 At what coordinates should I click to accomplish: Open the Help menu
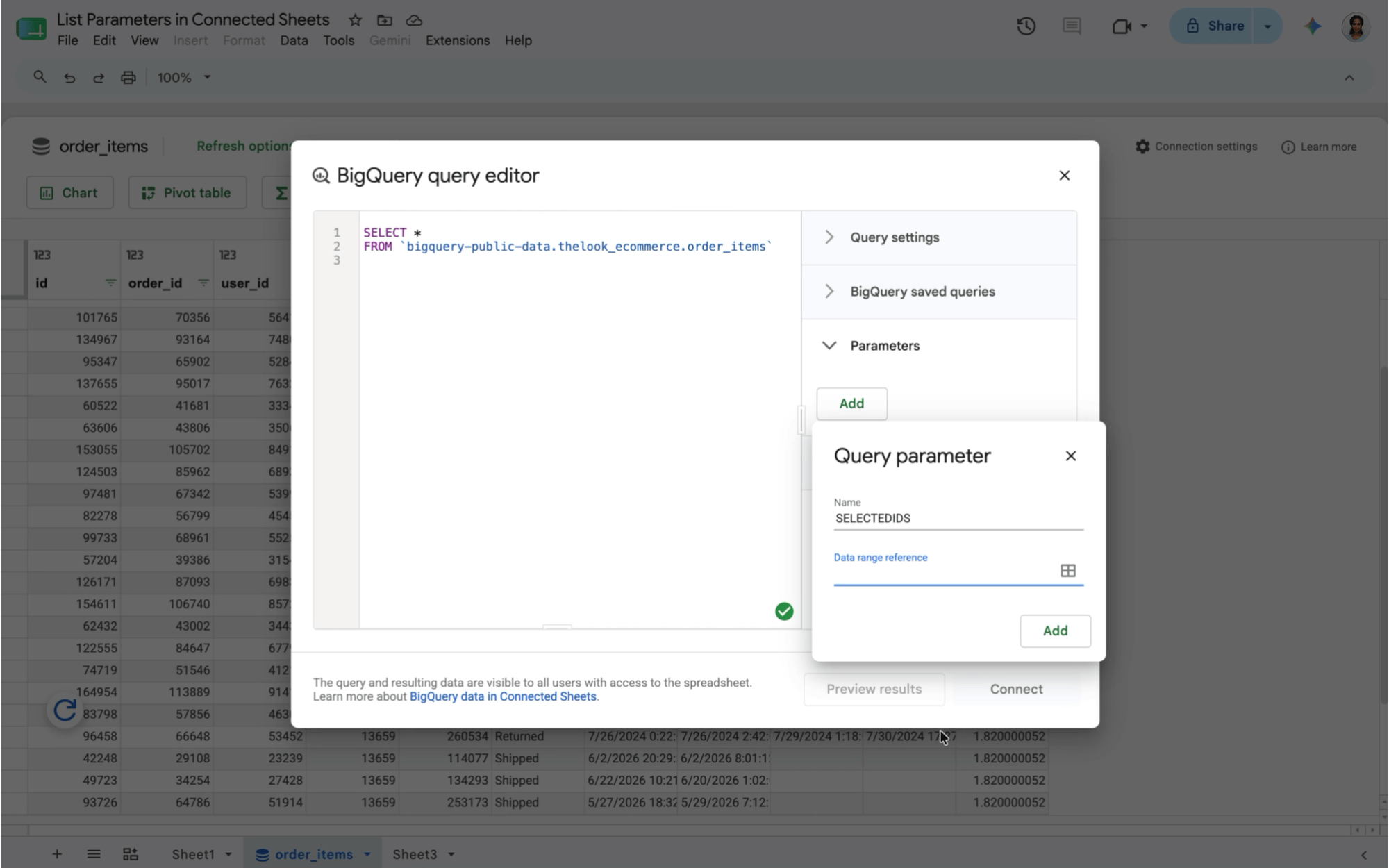click(x=518, y=41)
